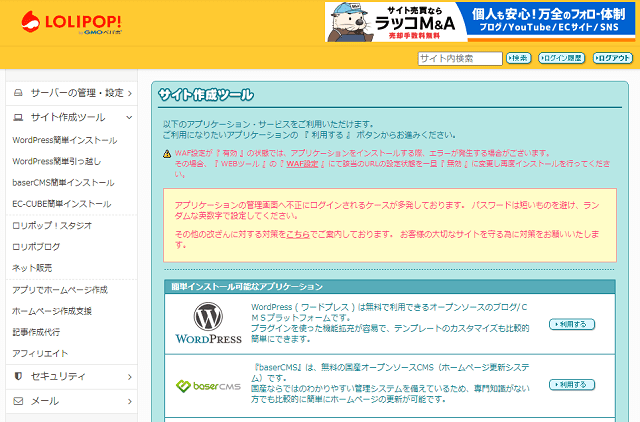Click the chevron next to サーバーの管理・設定
Image resolution: width=640 pixels, height=422 pixels.
click(x=130, y=93)
